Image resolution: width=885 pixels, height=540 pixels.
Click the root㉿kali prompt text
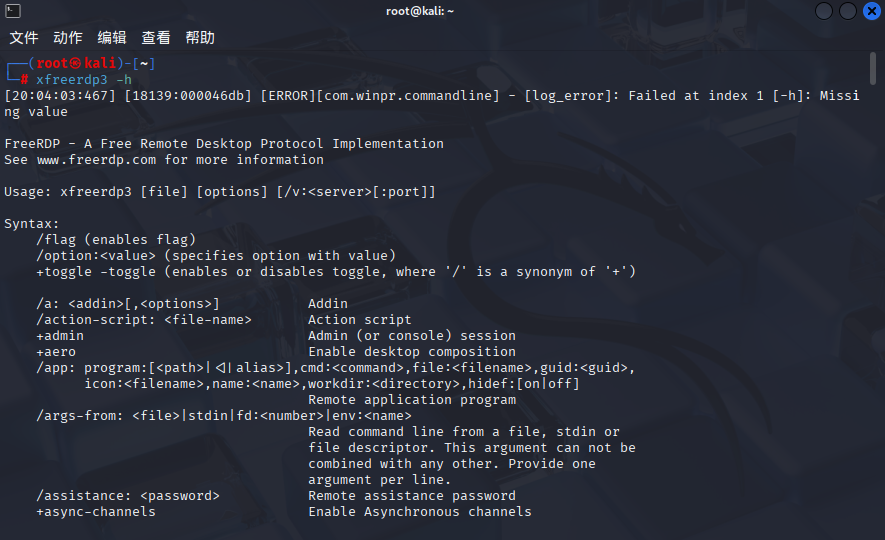76,63
